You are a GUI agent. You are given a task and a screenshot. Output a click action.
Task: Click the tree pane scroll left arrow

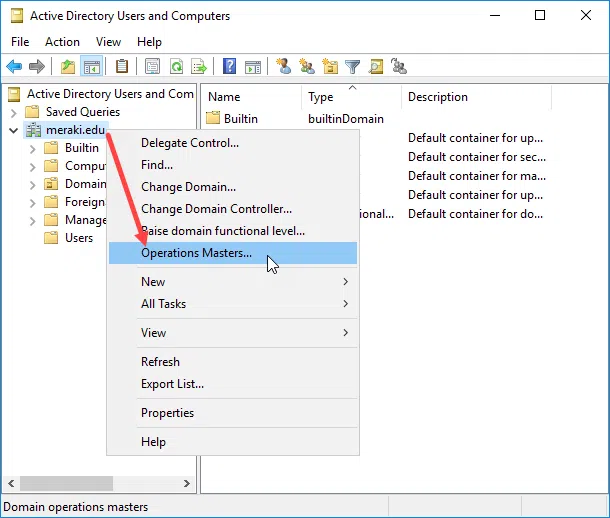(11, 483)
